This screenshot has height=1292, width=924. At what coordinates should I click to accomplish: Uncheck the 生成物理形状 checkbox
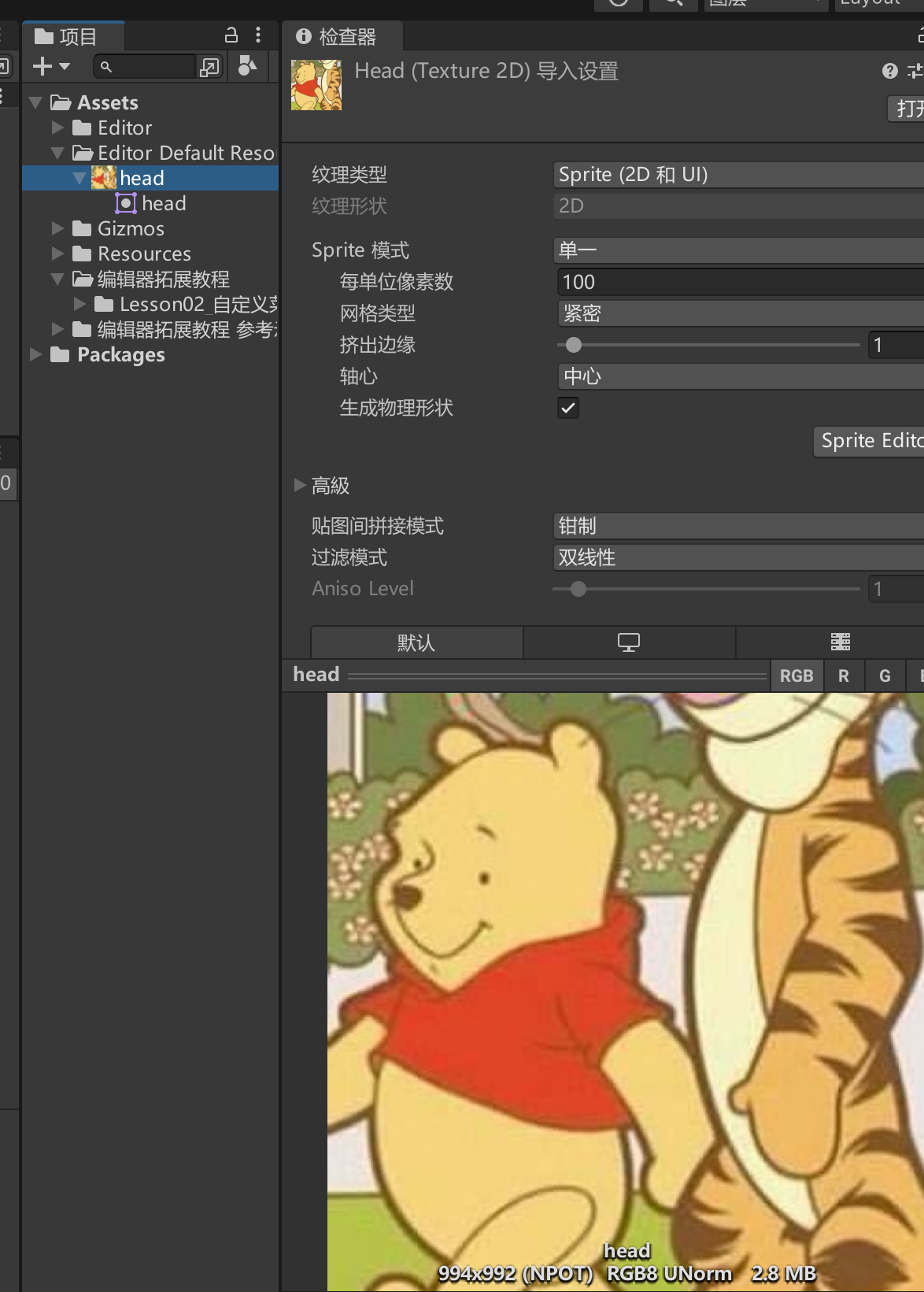click(x=568, y=408)
